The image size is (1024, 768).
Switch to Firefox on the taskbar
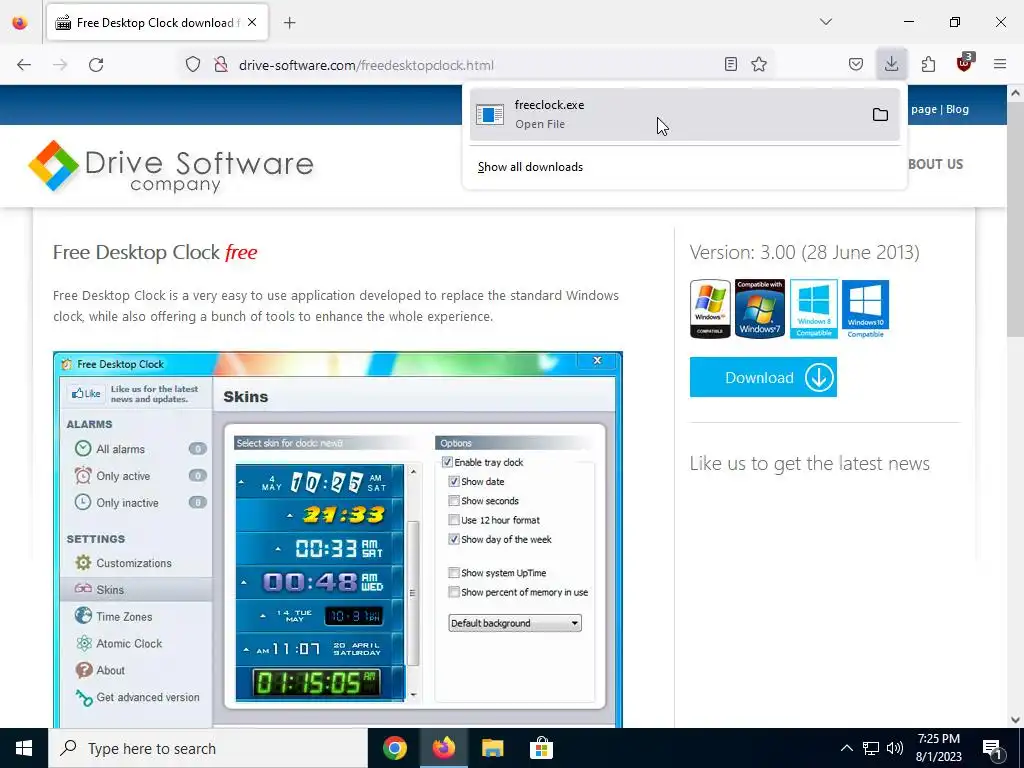point(443,748)
